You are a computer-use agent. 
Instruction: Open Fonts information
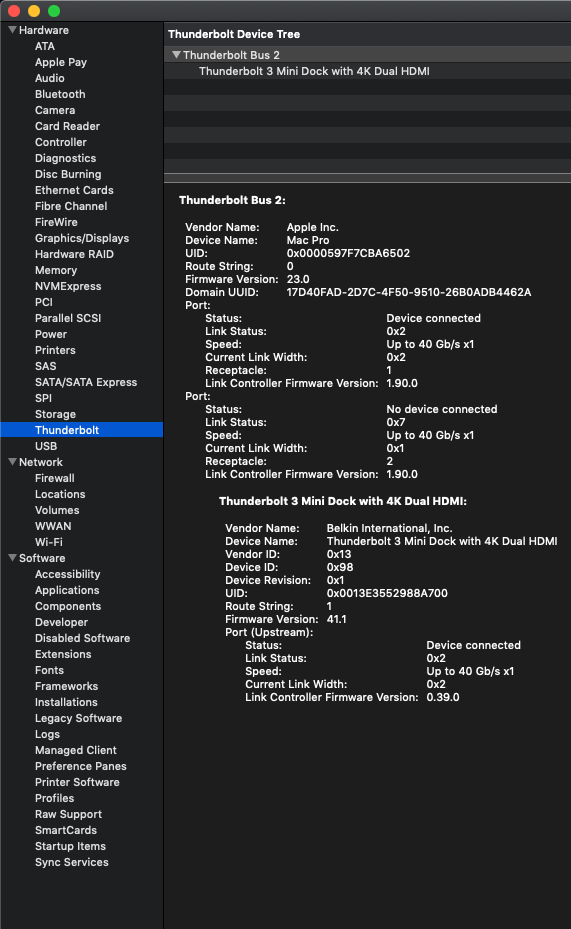49,670
